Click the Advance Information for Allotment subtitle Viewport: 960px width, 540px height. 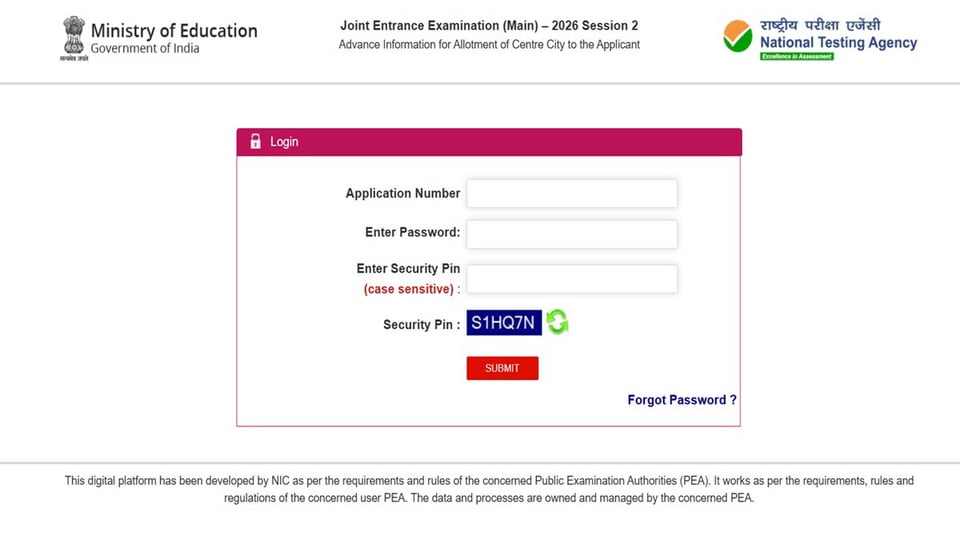(x=489, y=45)
